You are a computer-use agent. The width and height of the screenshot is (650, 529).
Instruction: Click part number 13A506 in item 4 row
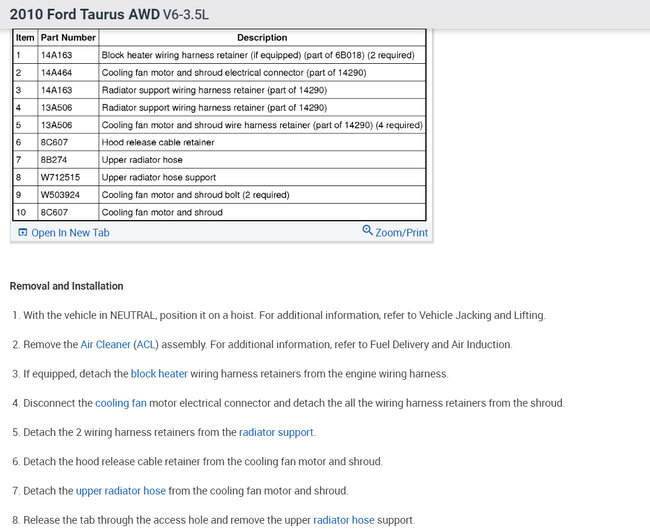coord(56,108)
